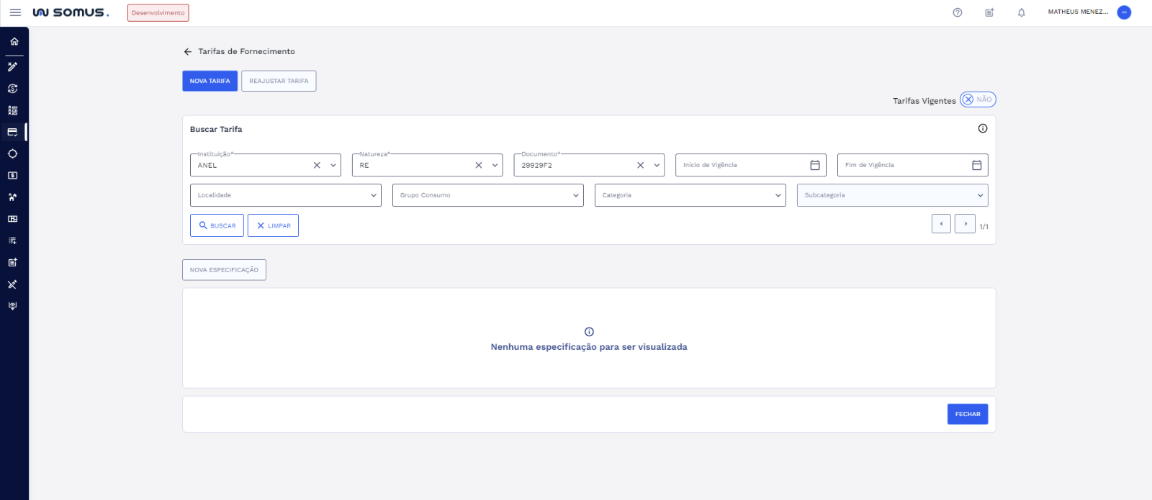
Task: Click the BUSCAR search button
Action: coord(217,226)
